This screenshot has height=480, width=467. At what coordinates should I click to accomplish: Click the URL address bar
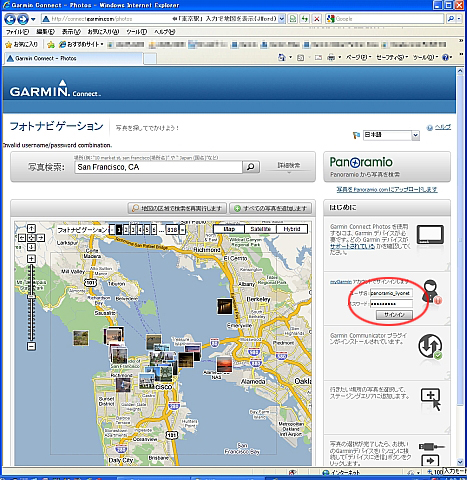[159, 19]
